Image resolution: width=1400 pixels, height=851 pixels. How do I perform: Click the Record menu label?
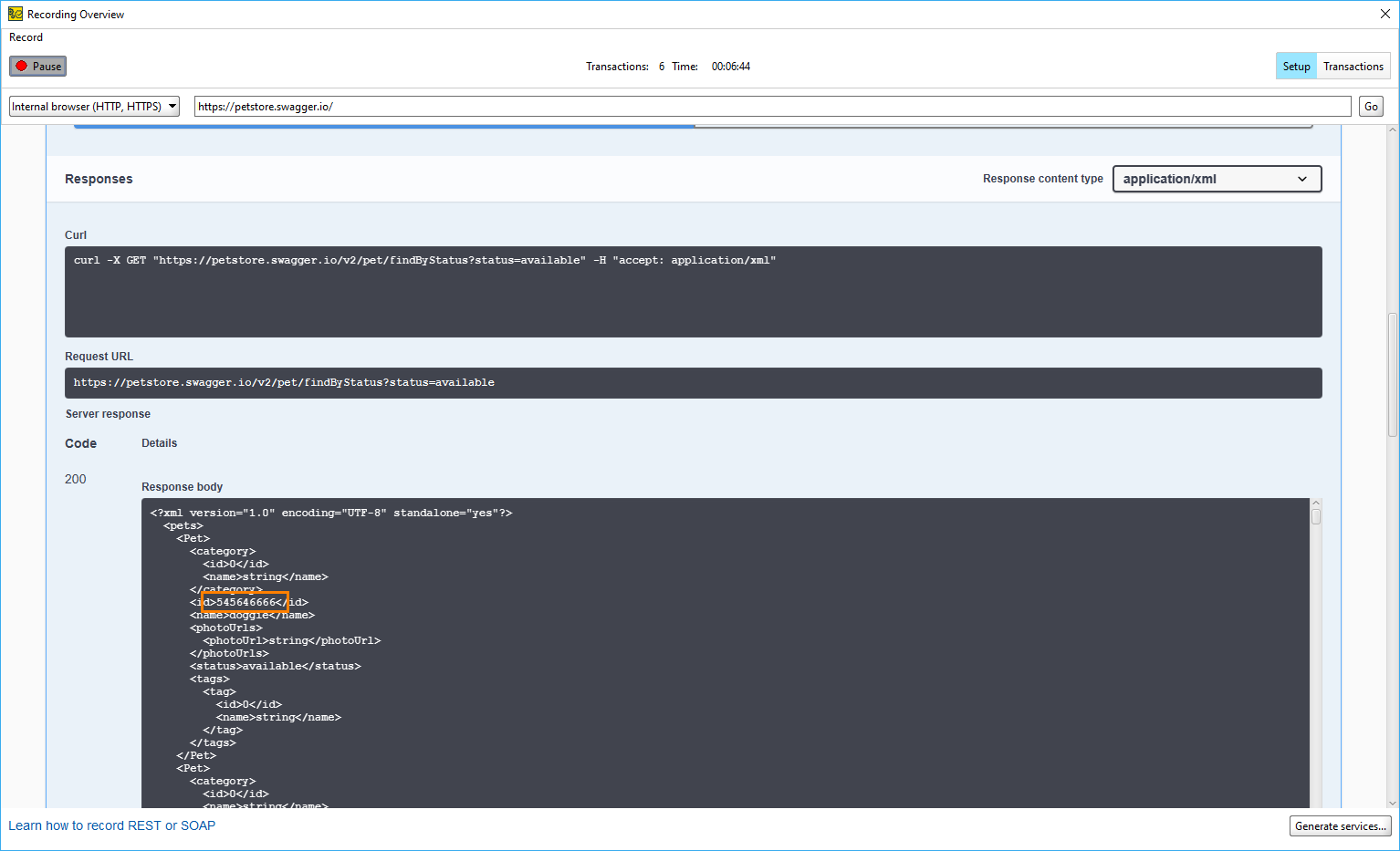click(x=26, y=37)
